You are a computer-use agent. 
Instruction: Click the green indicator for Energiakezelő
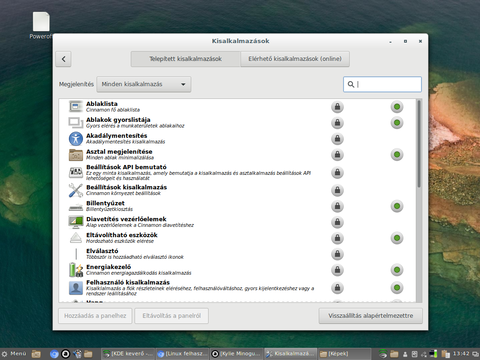(x=397, y=270)
